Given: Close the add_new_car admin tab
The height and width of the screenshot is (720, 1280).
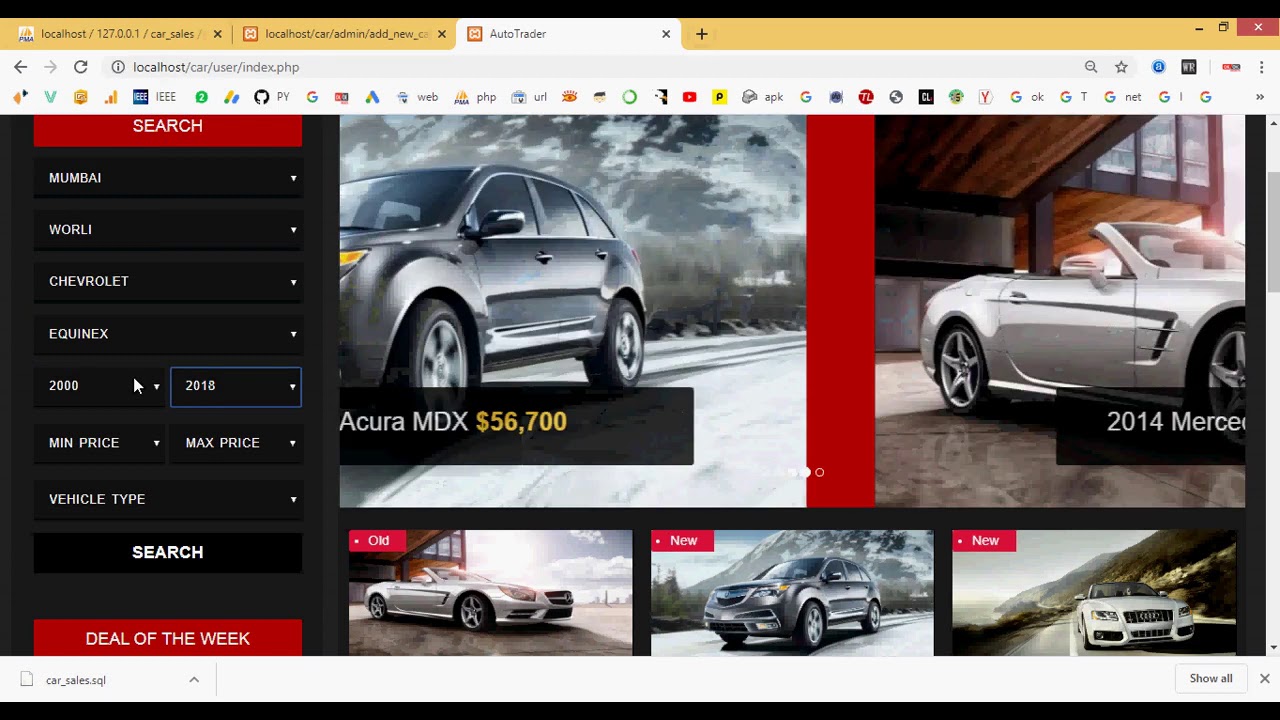Looking at the screenshot, I should coord(441,34).
